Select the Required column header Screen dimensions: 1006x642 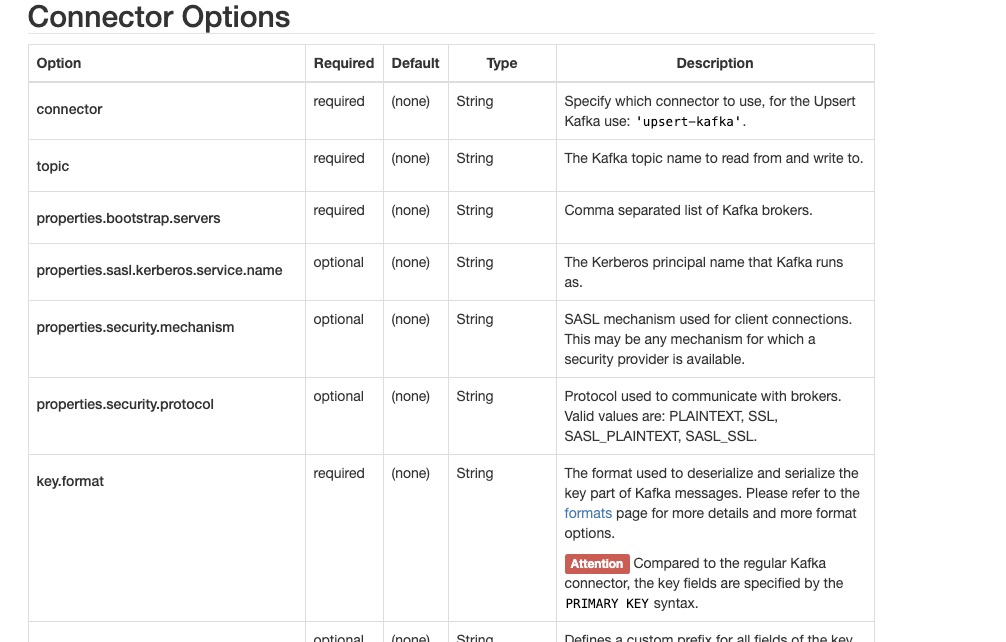[x=343, y=63]
